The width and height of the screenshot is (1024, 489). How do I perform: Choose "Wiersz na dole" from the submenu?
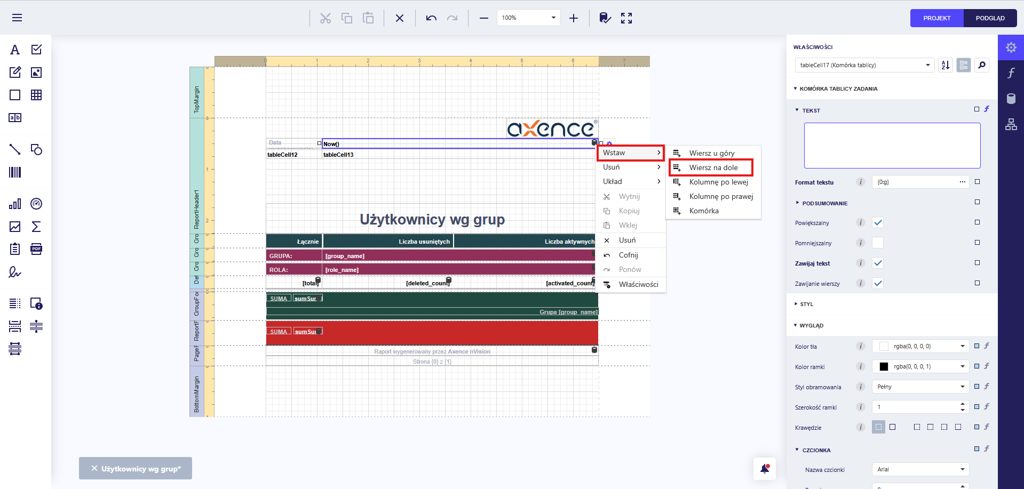712,168
